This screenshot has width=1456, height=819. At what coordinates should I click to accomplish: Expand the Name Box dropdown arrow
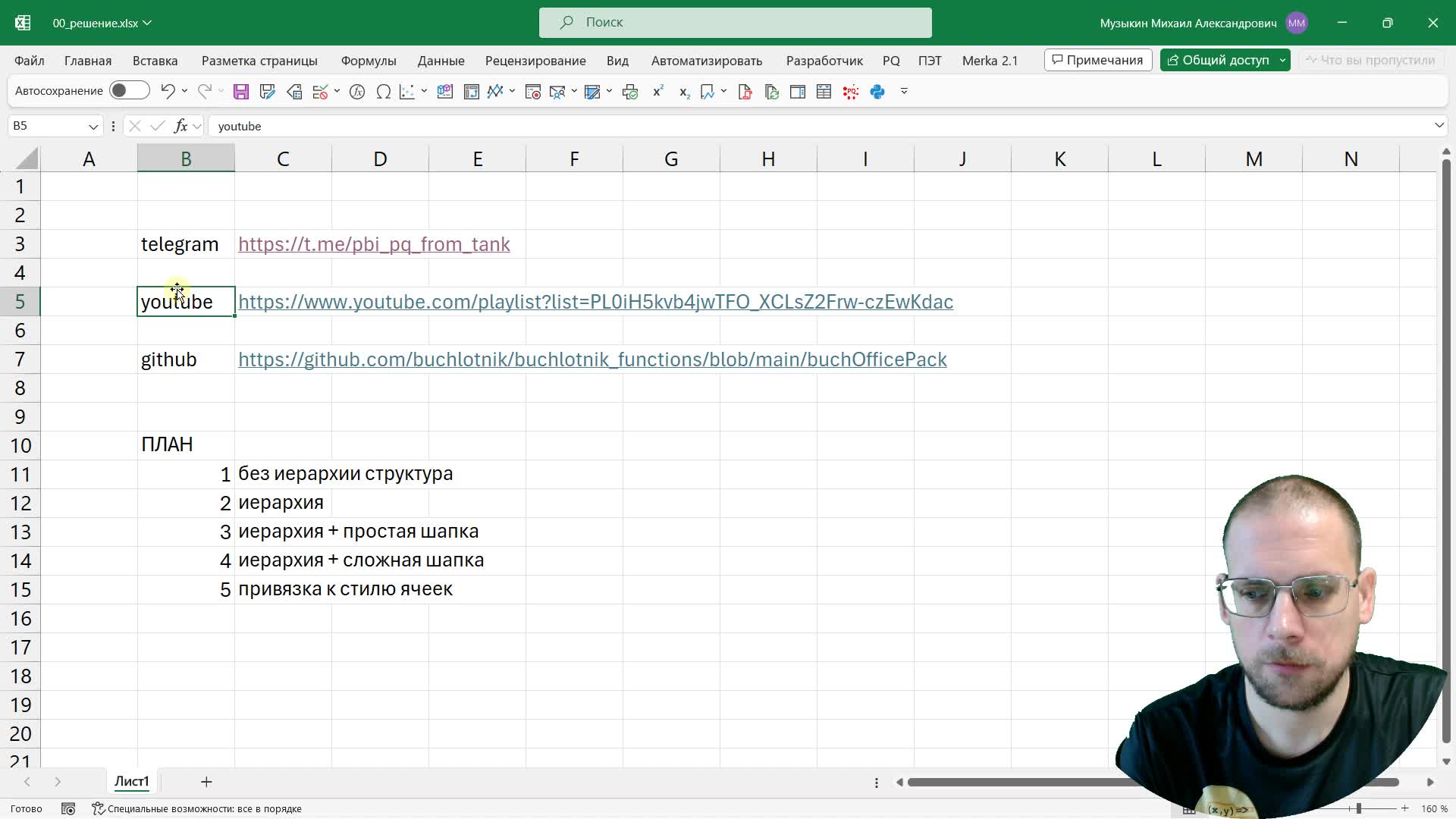click(93, 127)
